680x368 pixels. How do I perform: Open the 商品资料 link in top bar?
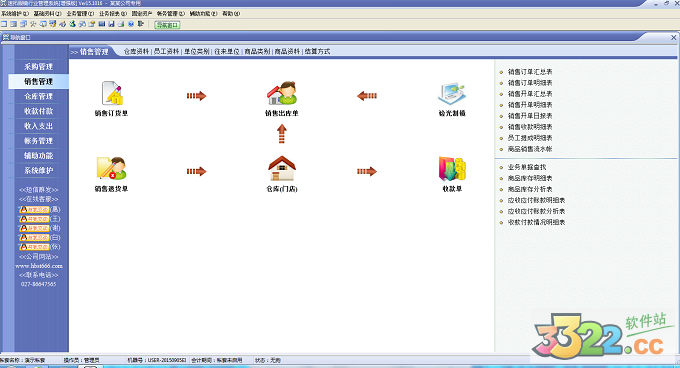coord(287,52)
